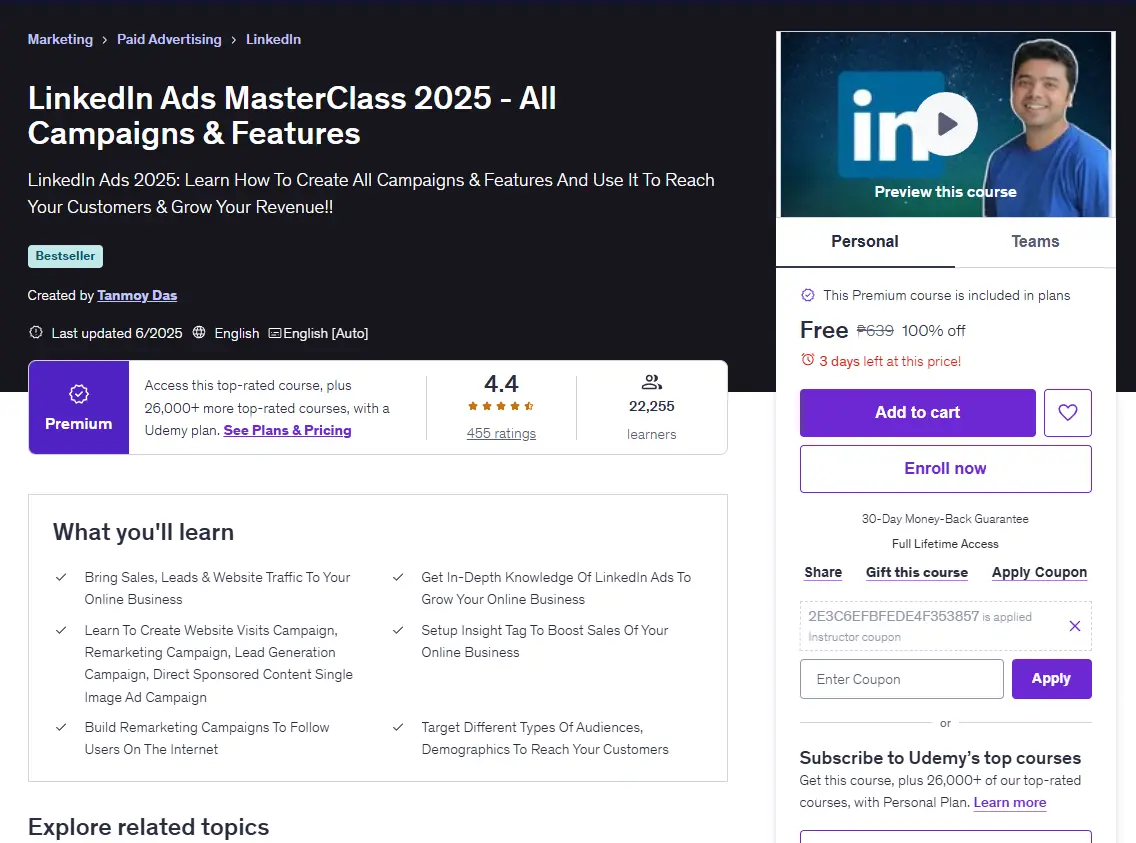Click '30-Day Money-Back Guarantee' text
Image resolution: width=1136 pixels, height=843 pixels.
(945, 519)
